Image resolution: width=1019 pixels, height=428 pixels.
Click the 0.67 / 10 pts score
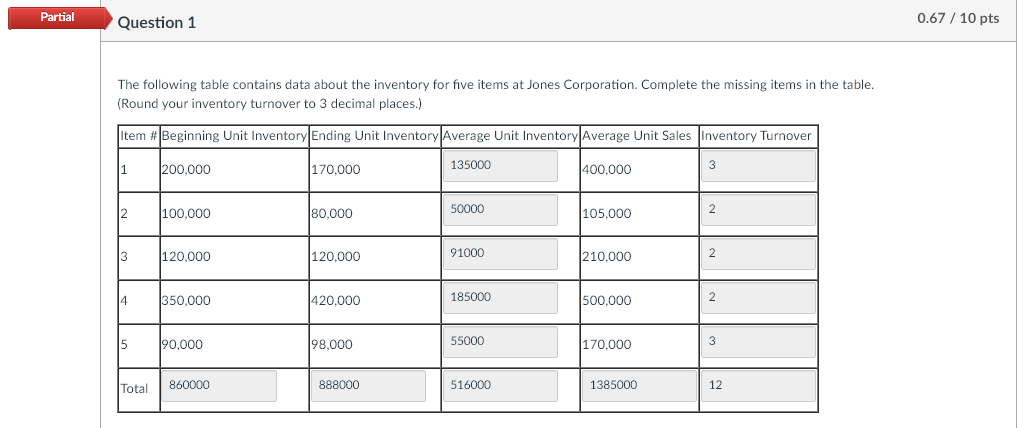pos(958,18)
